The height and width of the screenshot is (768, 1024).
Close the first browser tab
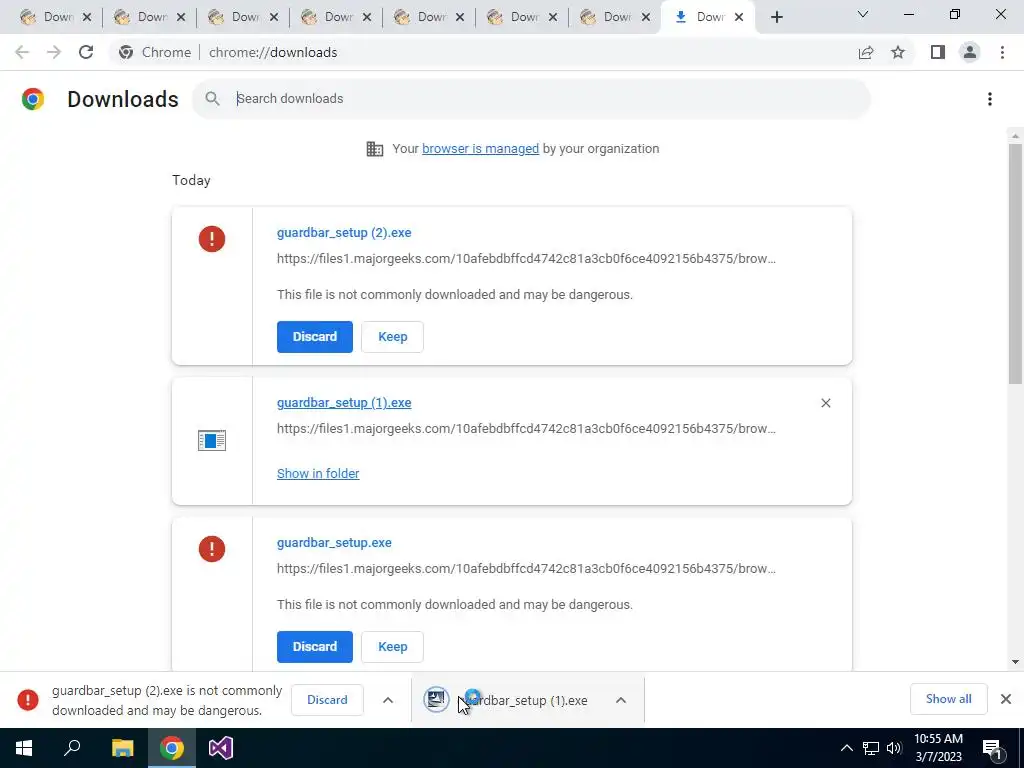click(87, 17)
